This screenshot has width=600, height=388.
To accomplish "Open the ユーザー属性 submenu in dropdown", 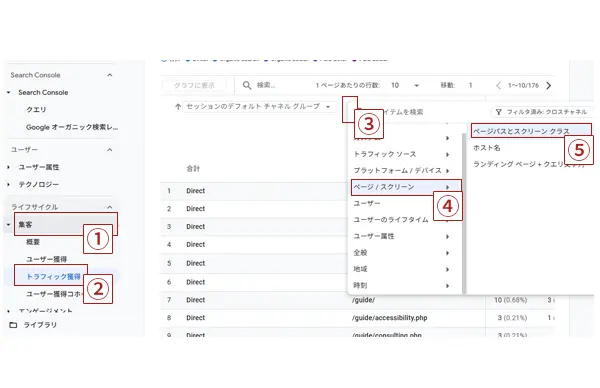I will pos(402,236).
